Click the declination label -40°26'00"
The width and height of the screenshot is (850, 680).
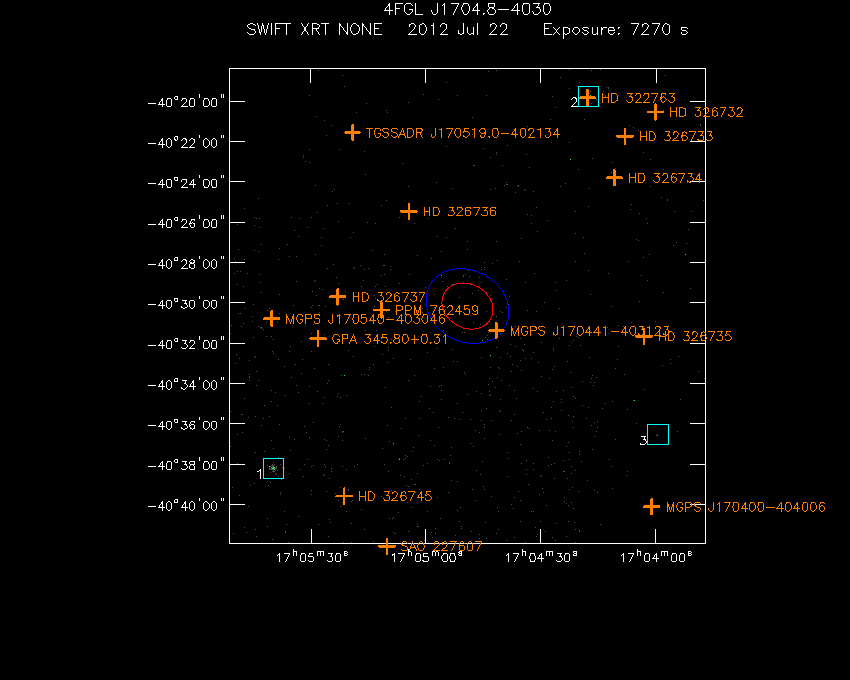coord(186,223)
